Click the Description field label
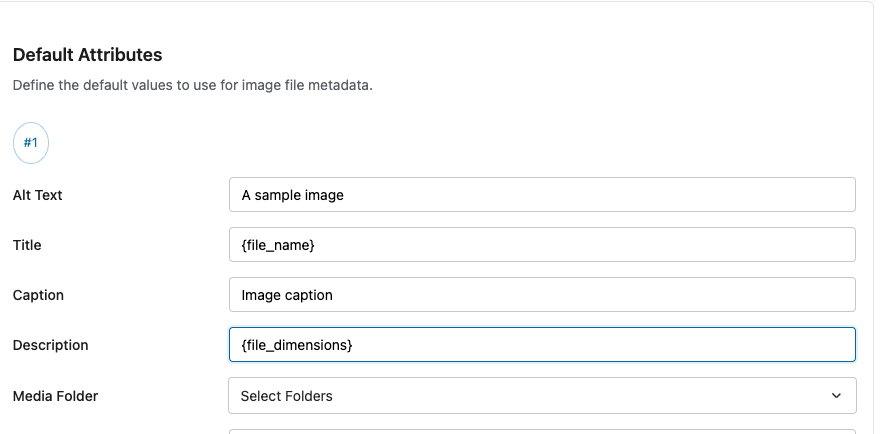Viewport: 889px width, 434px height. [50, 345]
